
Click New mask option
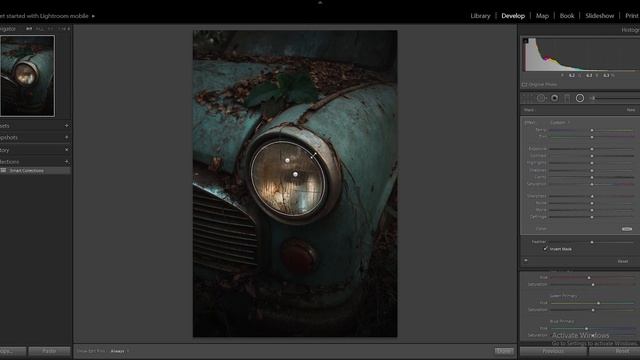(631, 110)
